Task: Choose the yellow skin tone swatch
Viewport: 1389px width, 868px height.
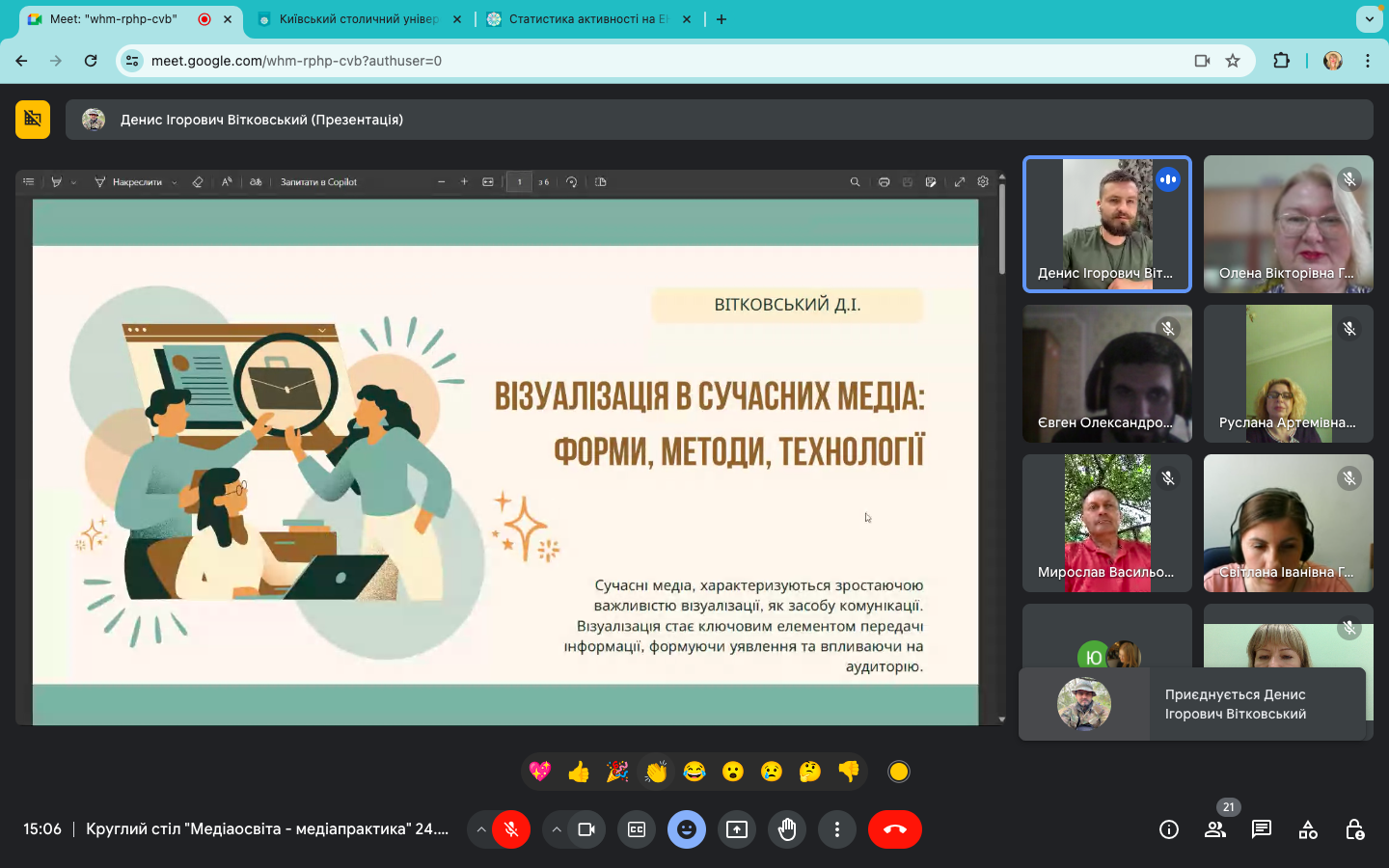Action: coord(898,772)
